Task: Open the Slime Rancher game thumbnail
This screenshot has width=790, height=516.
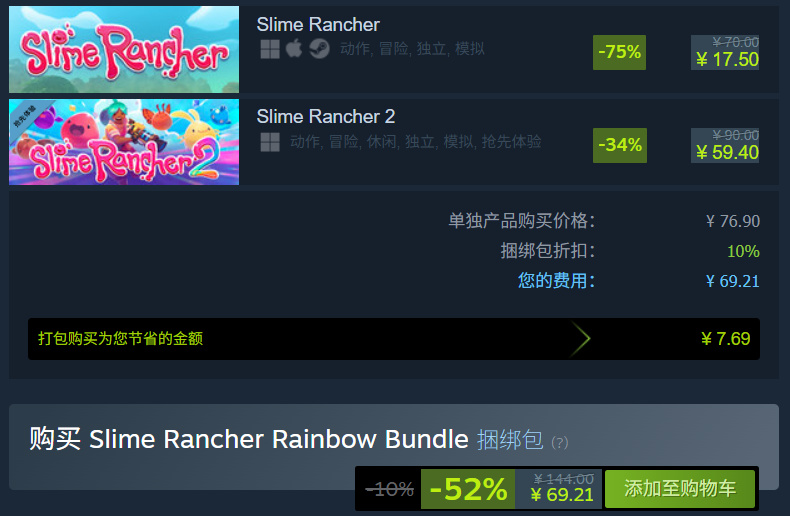Action: coord(124,49)
